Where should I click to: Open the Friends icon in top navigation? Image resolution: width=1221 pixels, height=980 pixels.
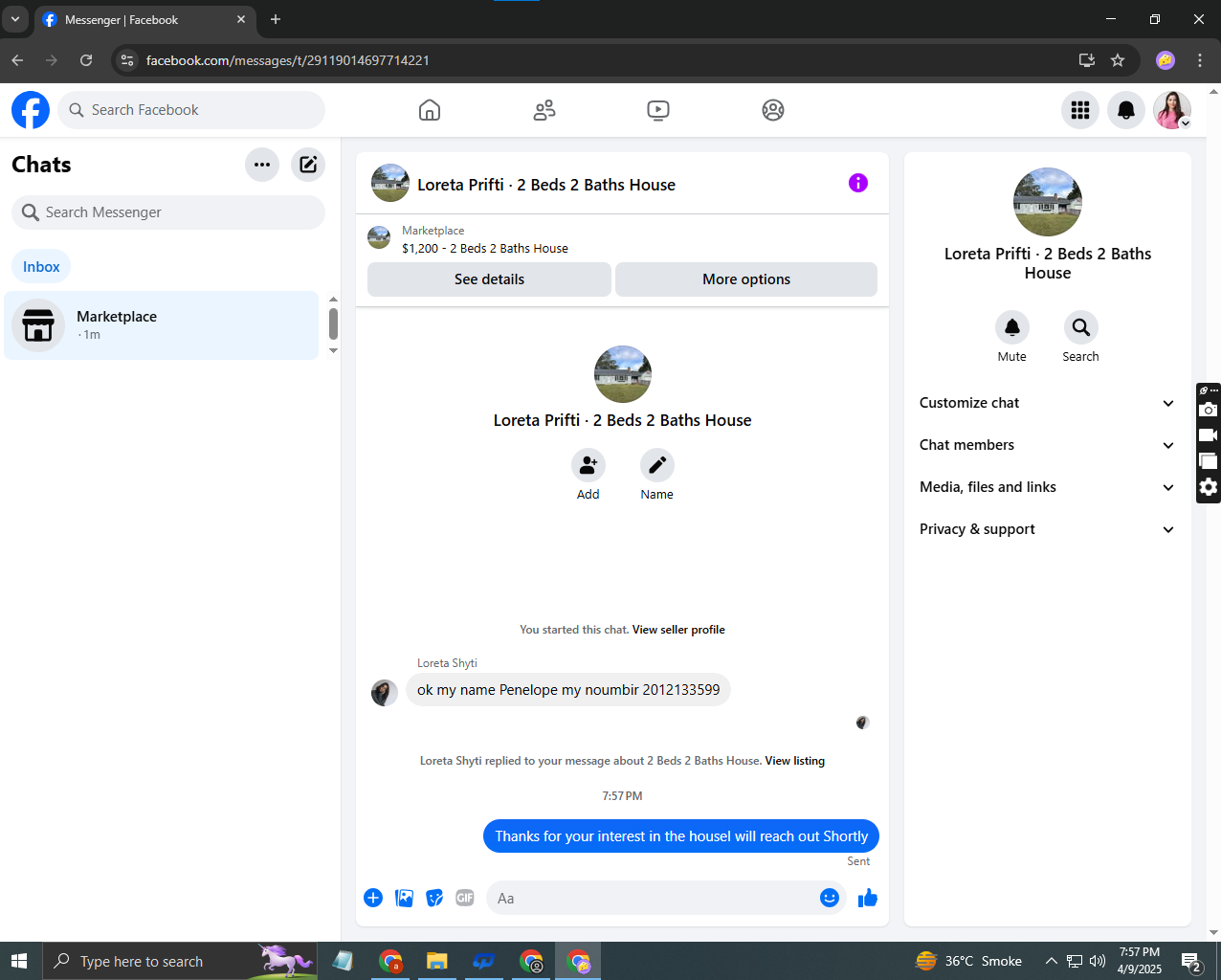544,110
